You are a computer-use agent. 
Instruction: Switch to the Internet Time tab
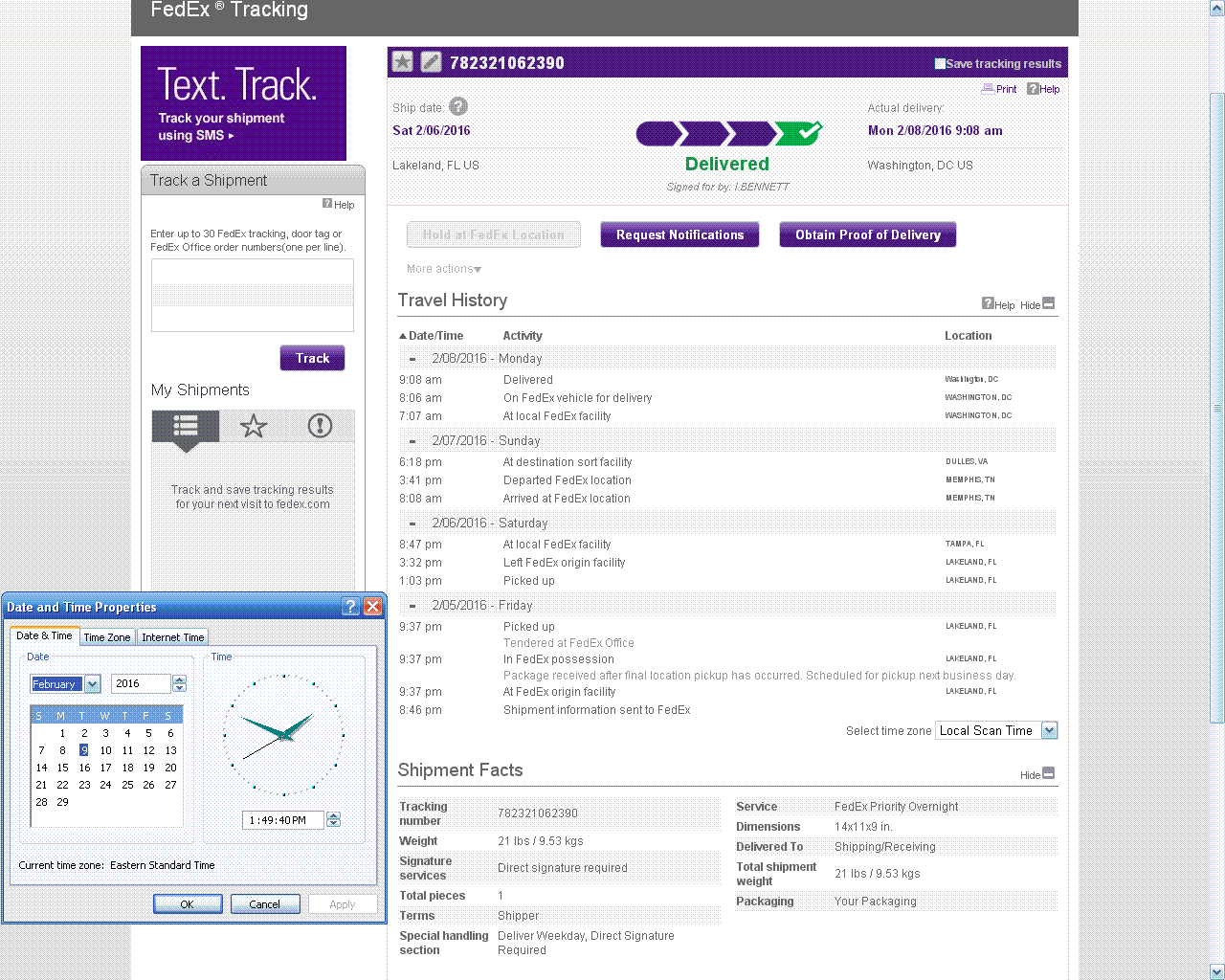pyautogui.click(x=172, y=637)
